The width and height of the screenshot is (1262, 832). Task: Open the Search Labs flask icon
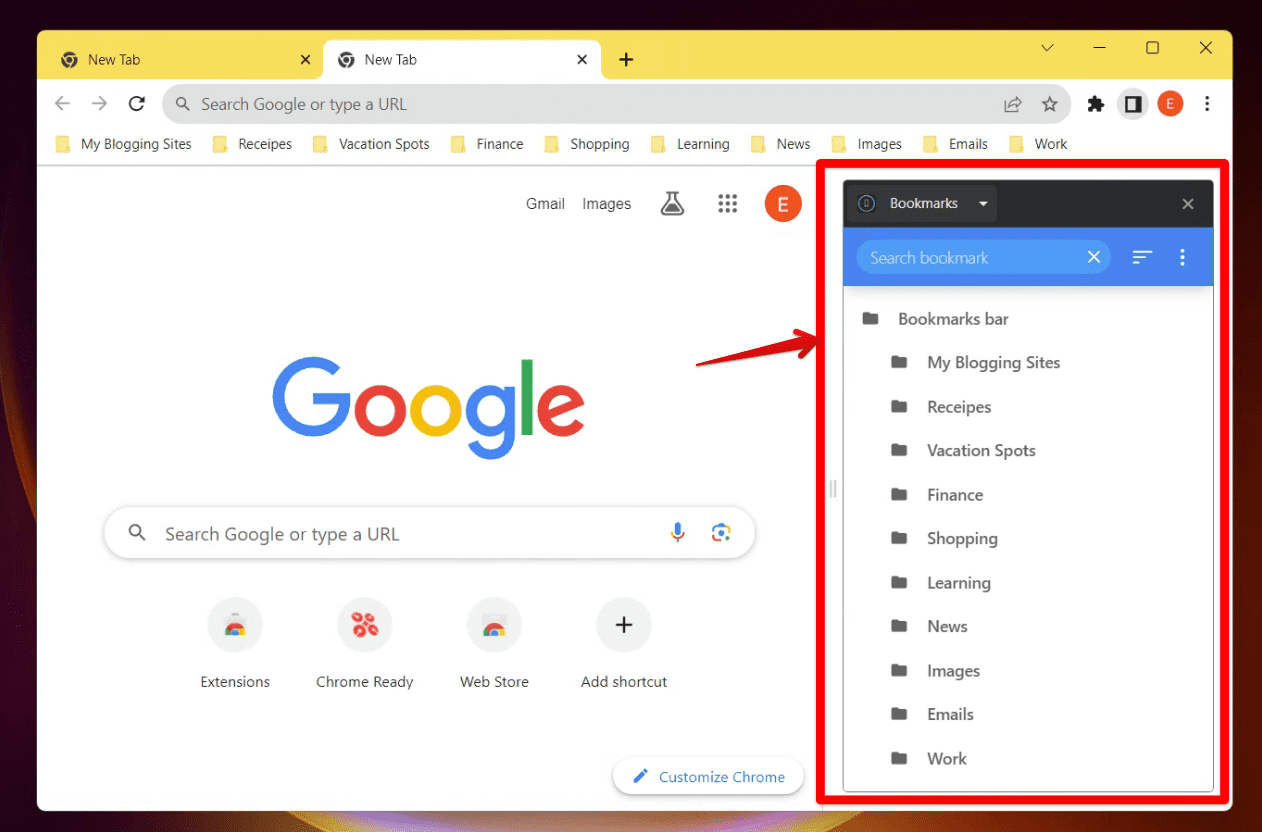pyautogui.click(x=673, y=204)
